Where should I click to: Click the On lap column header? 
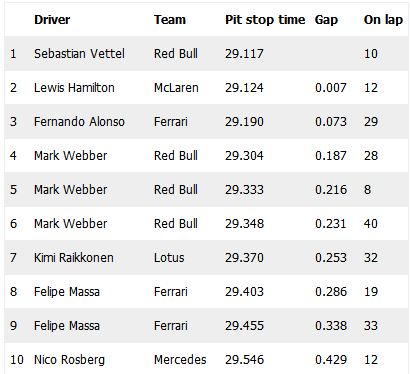[383, 20]
